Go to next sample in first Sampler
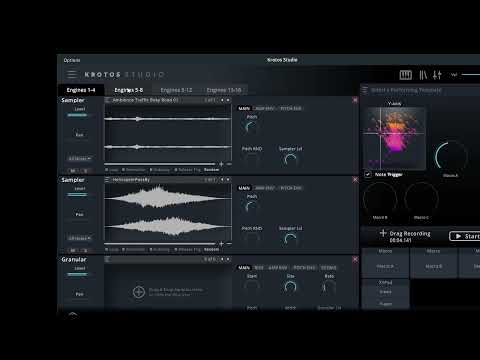This screenshot has width=480, height=360. [x=228, y=100]
